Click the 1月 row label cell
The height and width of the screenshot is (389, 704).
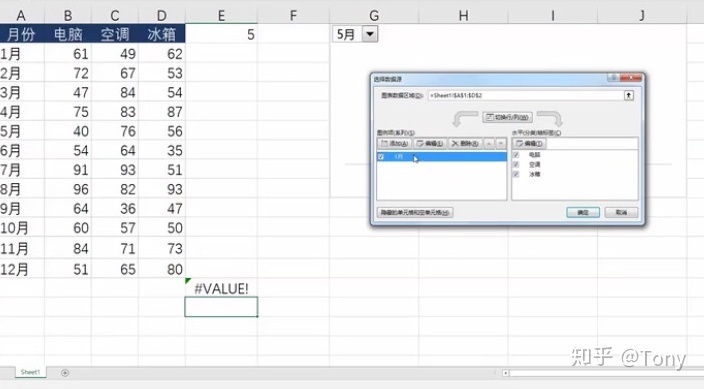click(x=22, y=54)
